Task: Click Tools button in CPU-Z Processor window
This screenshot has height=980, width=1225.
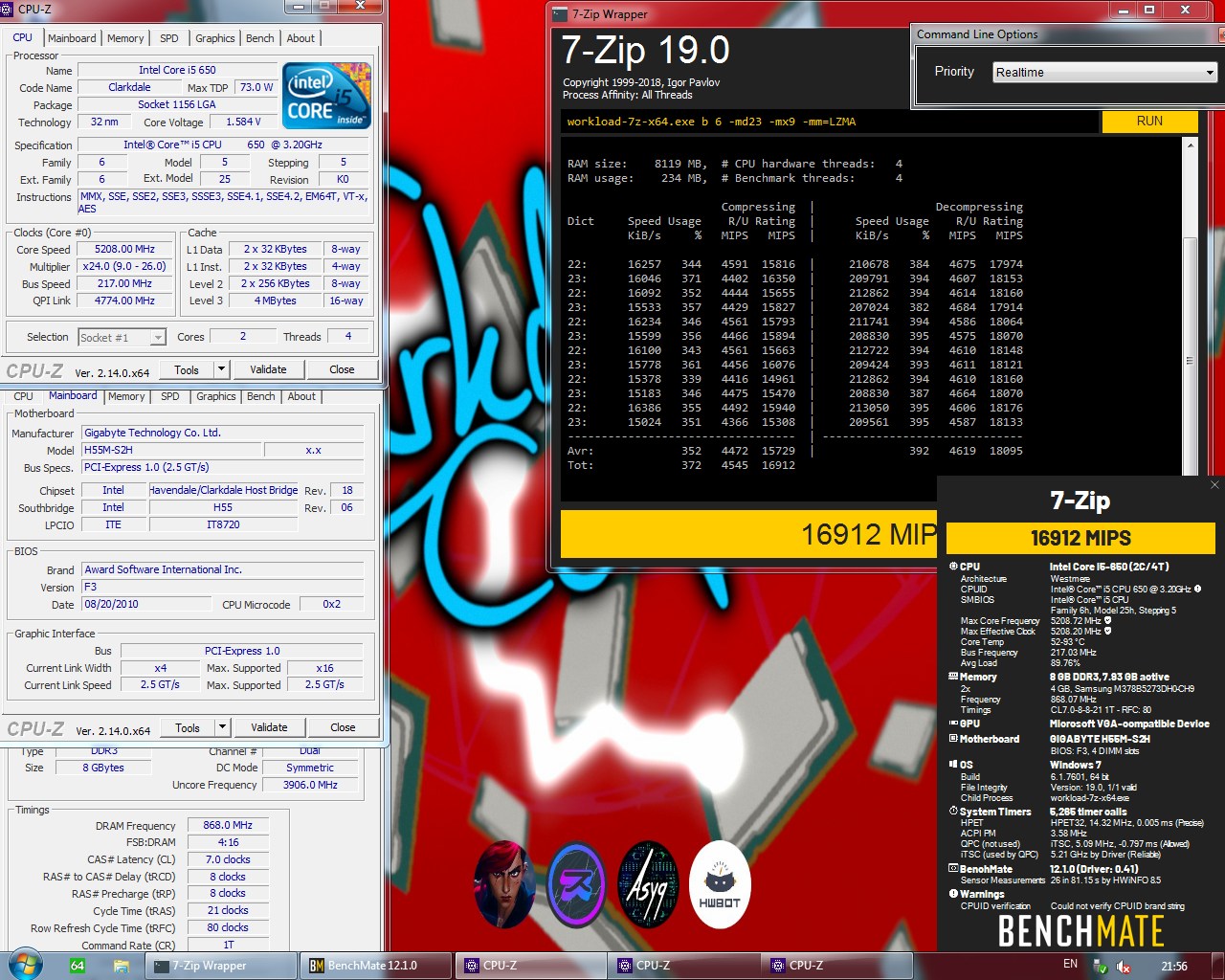Action: [187, 369]
